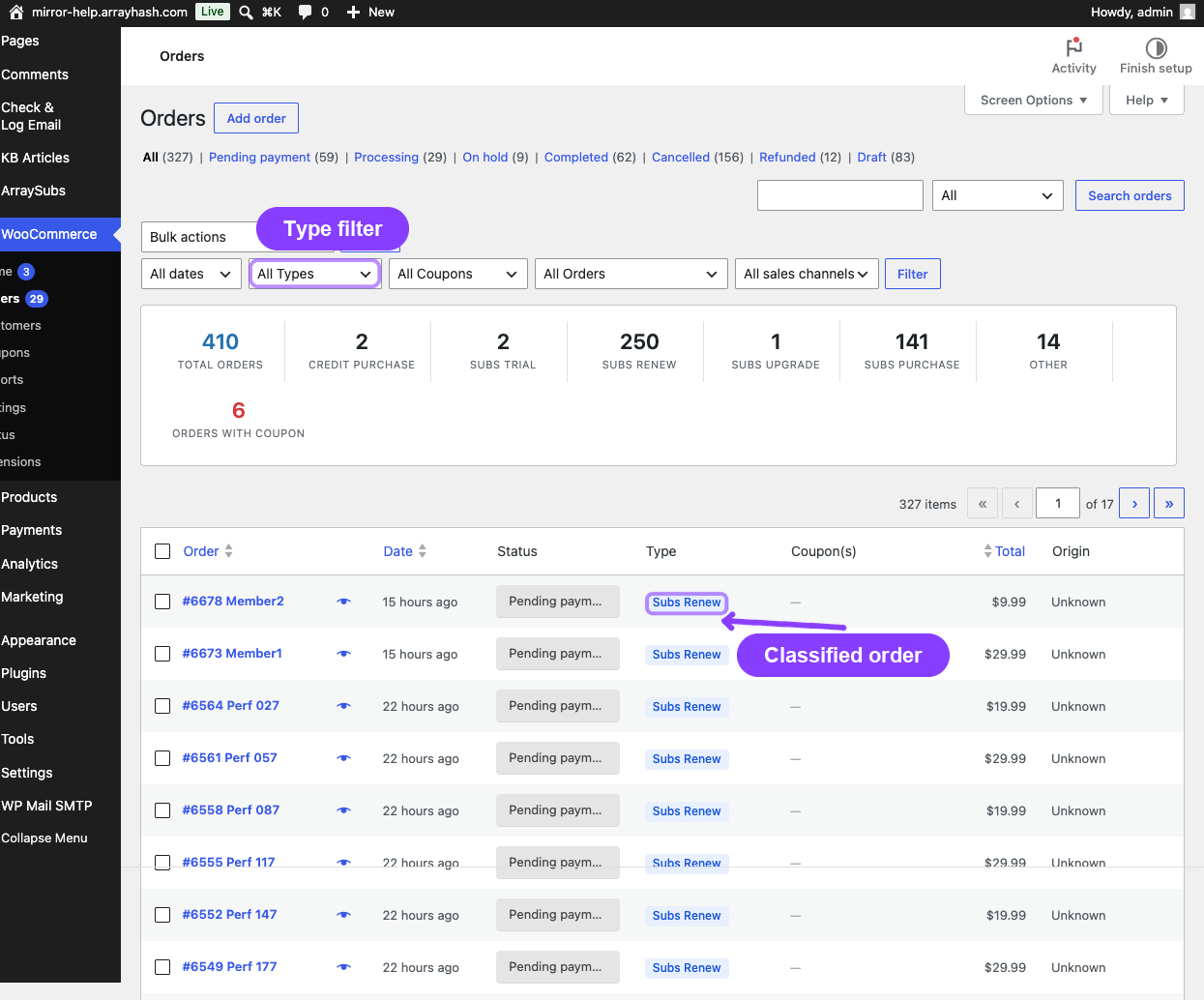Open the All sales channels dropdown

pos(807,274)
